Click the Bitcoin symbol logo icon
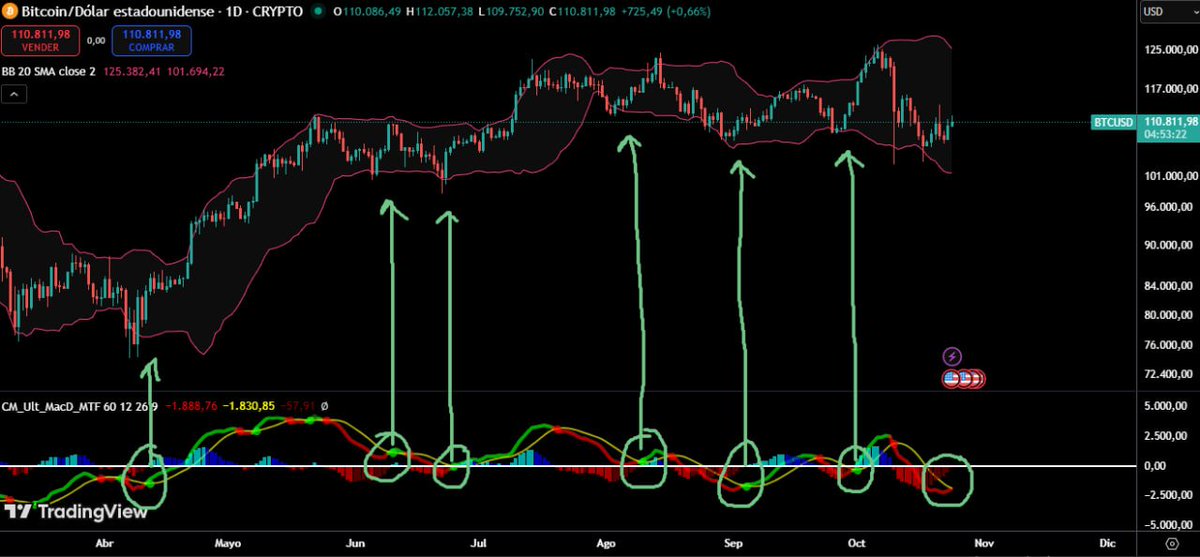Image resolution: width=1200 pixels, height=557 pixels. point(9,12)
